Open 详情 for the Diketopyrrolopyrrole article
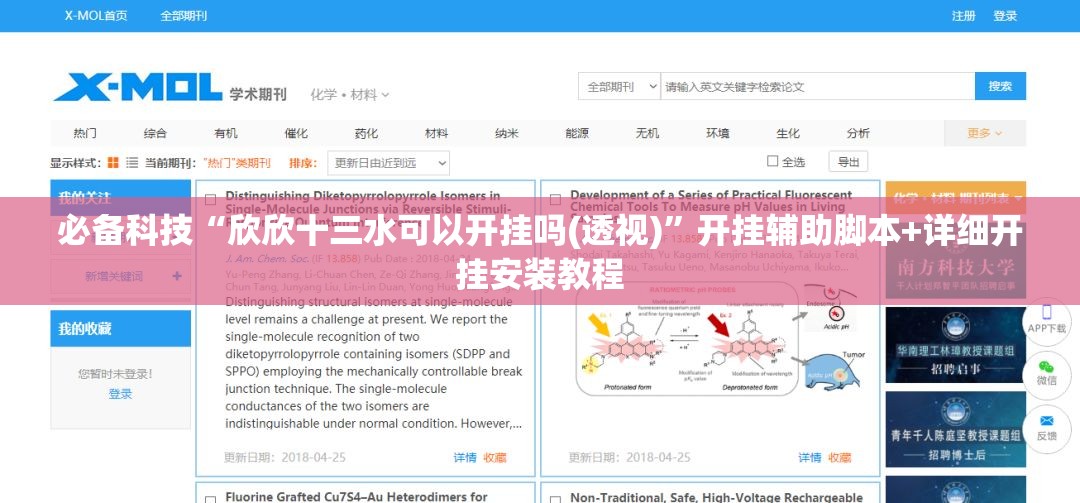Screen dimensions: 1080x503 465,457
